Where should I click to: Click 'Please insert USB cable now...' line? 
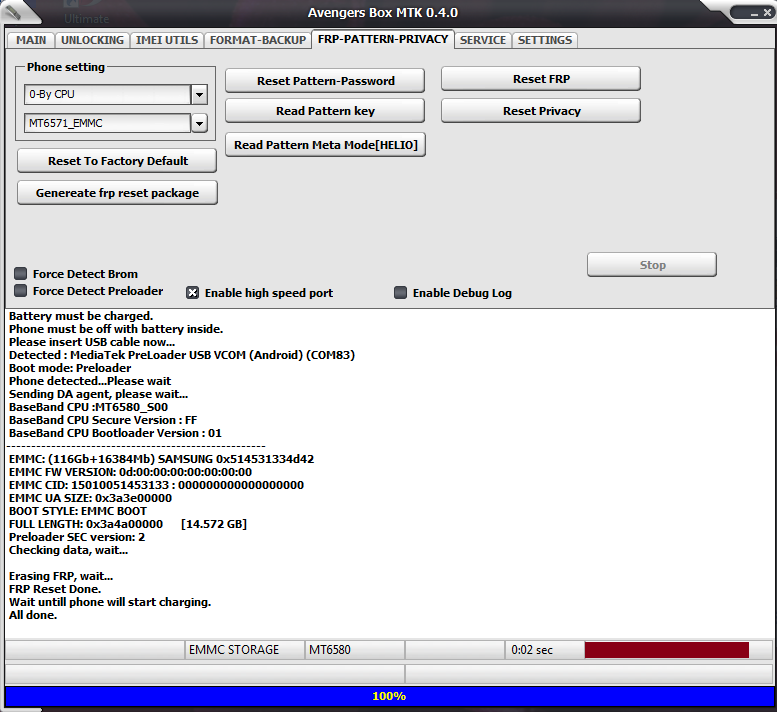coord(92,342)
